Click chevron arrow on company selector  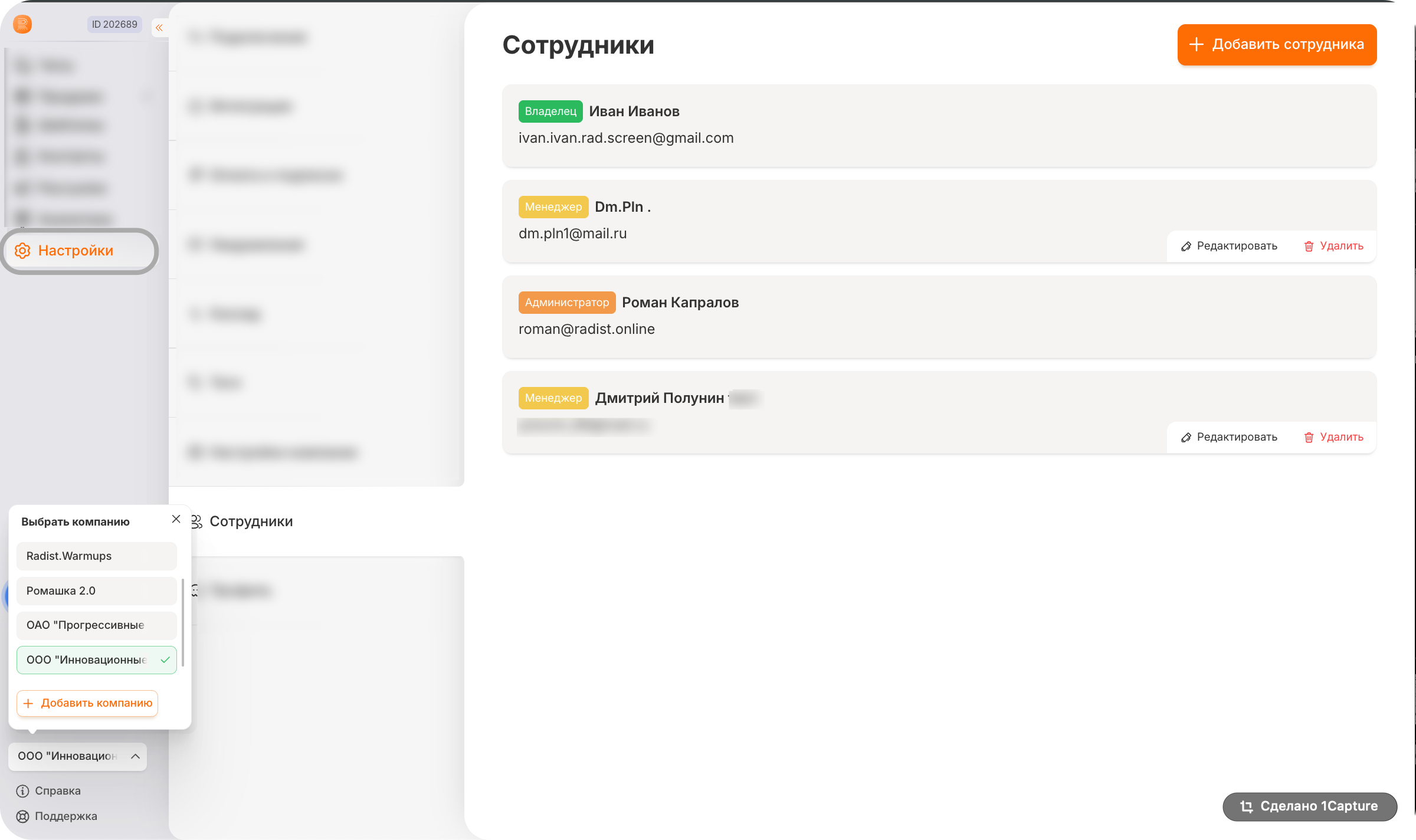tap(135, 756)
